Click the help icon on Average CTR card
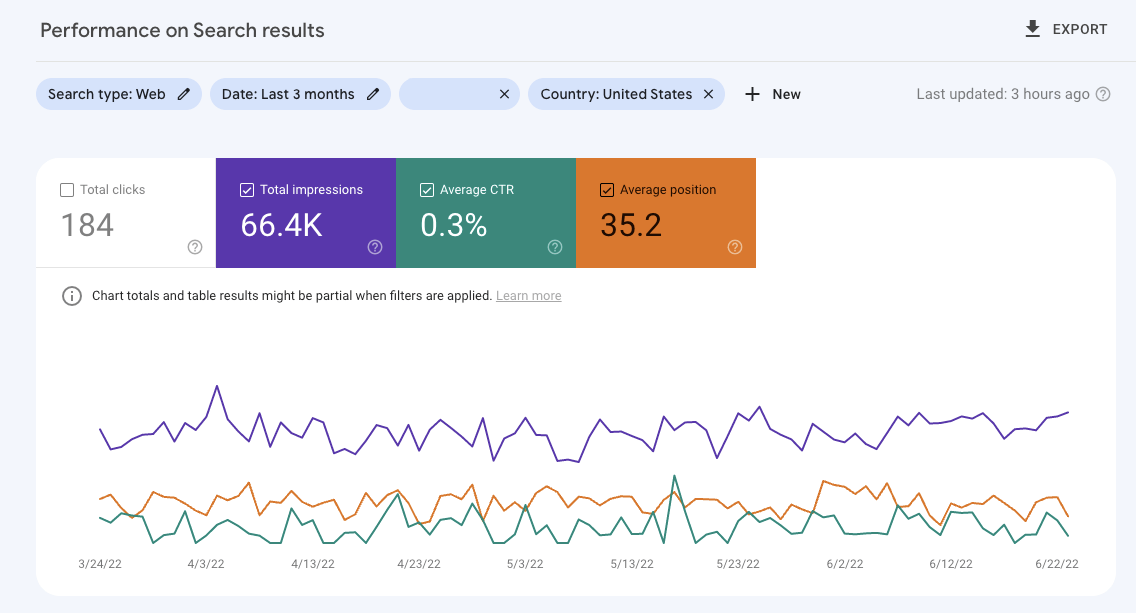The width and height of the screenshot is (1136, 613). coord(555,247)
